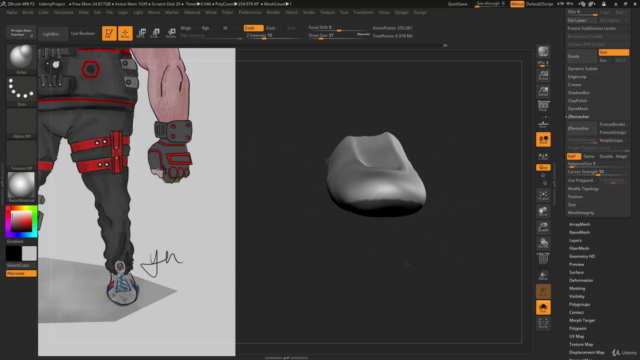Open the Alpha menu
640x360 pixels.
tap(11, 12)
